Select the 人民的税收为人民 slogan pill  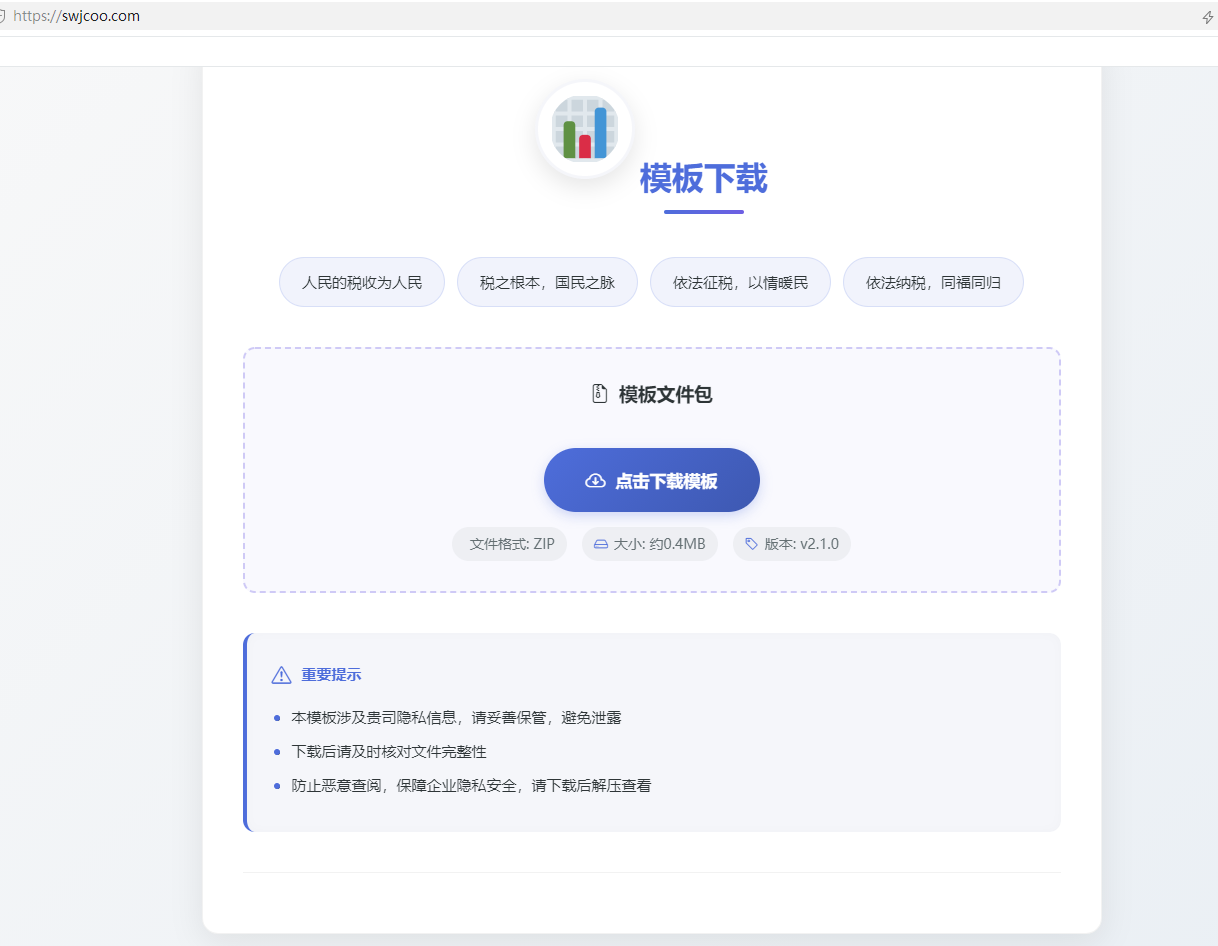click(x=362, y=282)
